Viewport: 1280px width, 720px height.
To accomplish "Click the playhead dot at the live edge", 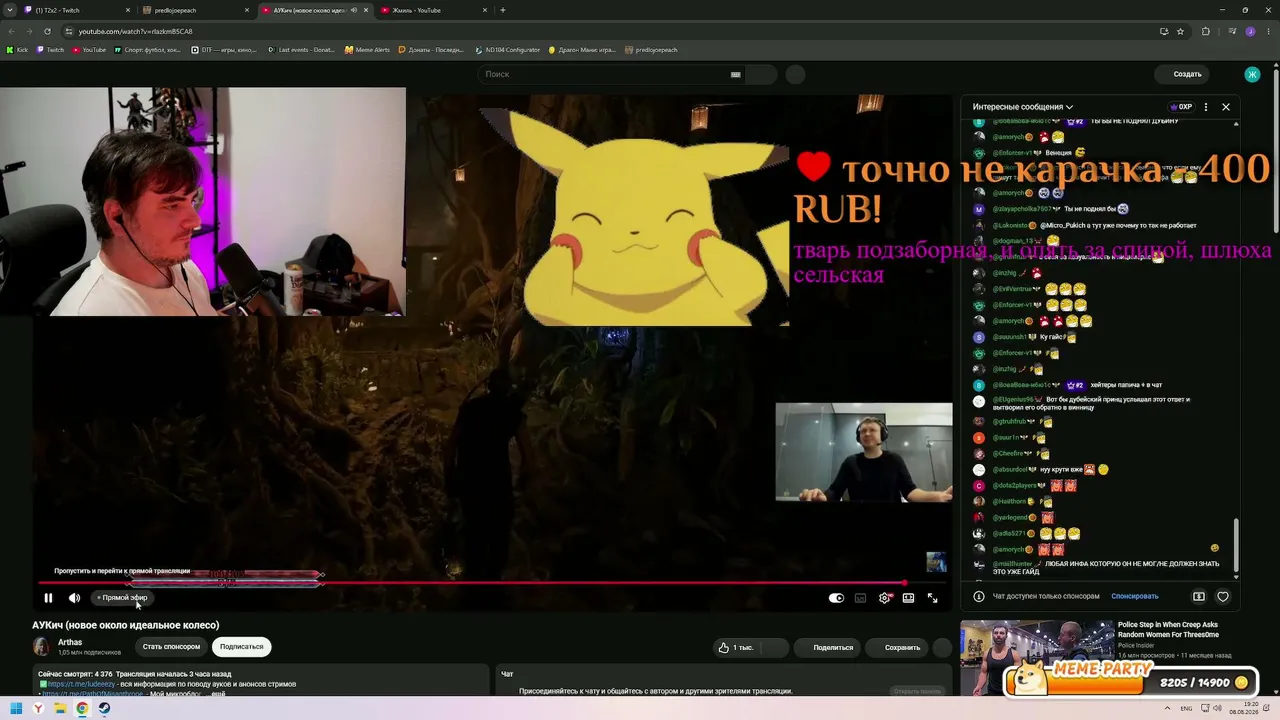I will pyautogui.click(x=905, y=583).
